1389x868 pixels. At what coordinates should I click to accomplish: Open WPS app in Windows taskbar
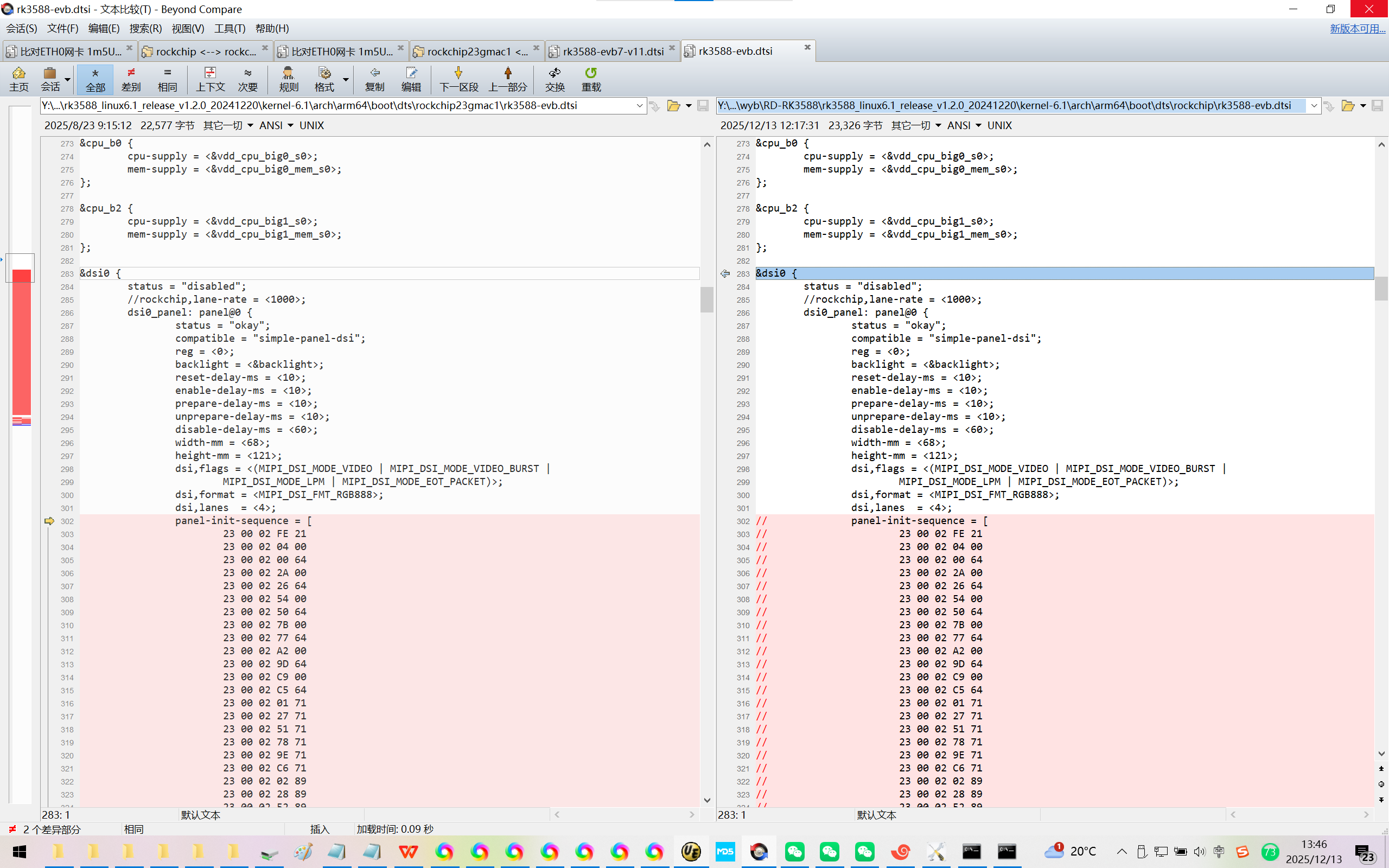tap(408, 851)
